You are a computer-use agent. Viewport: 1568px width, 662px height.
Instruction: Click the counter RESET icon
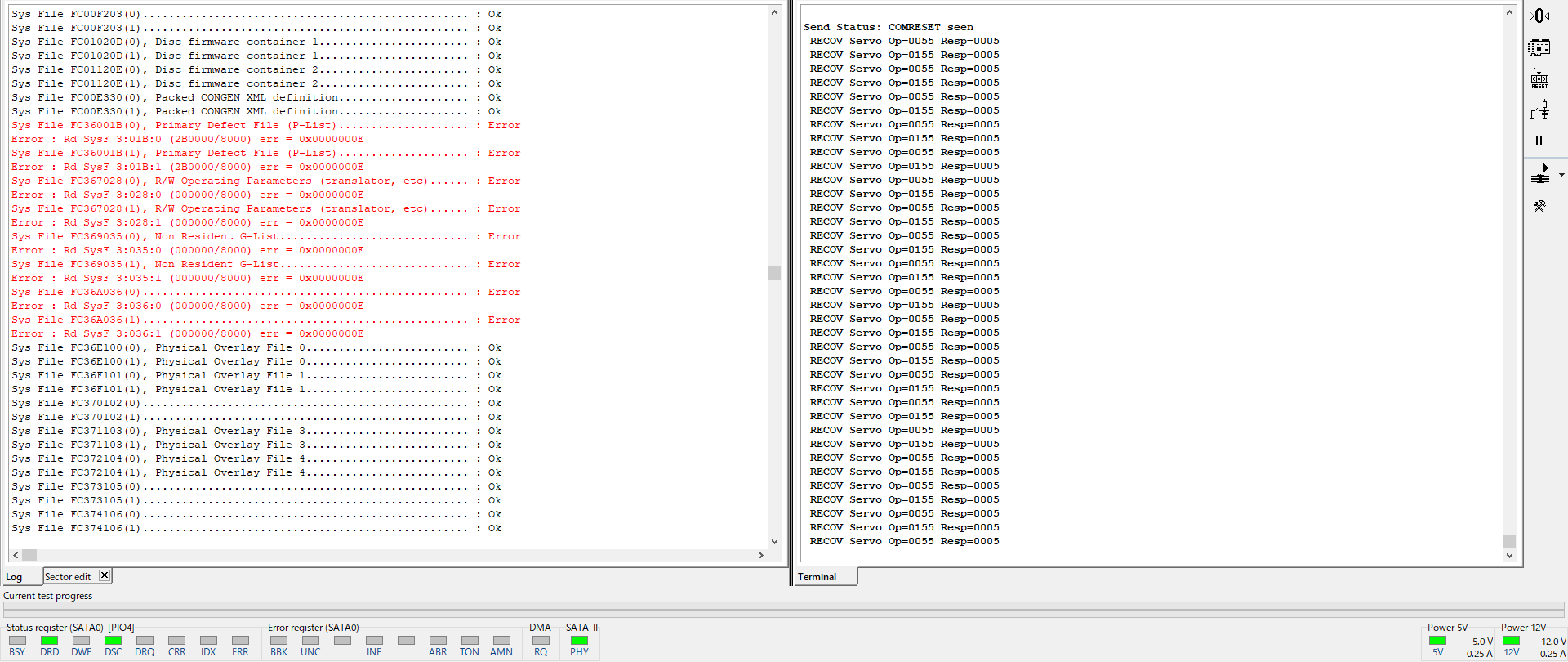[x=1539, y=78]
